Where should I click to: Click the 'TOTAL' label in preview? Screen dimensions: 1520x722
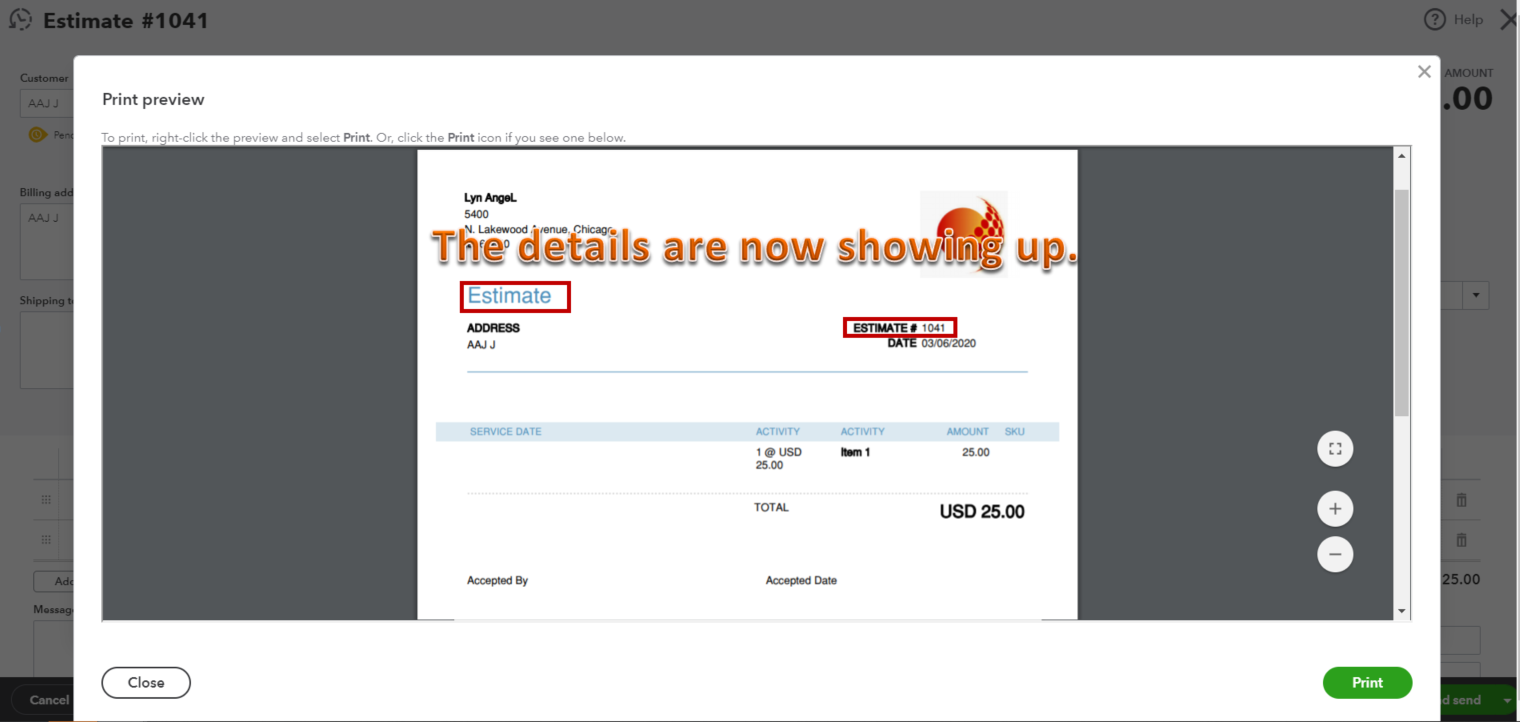pyautogui.click(x=771, y=507)
